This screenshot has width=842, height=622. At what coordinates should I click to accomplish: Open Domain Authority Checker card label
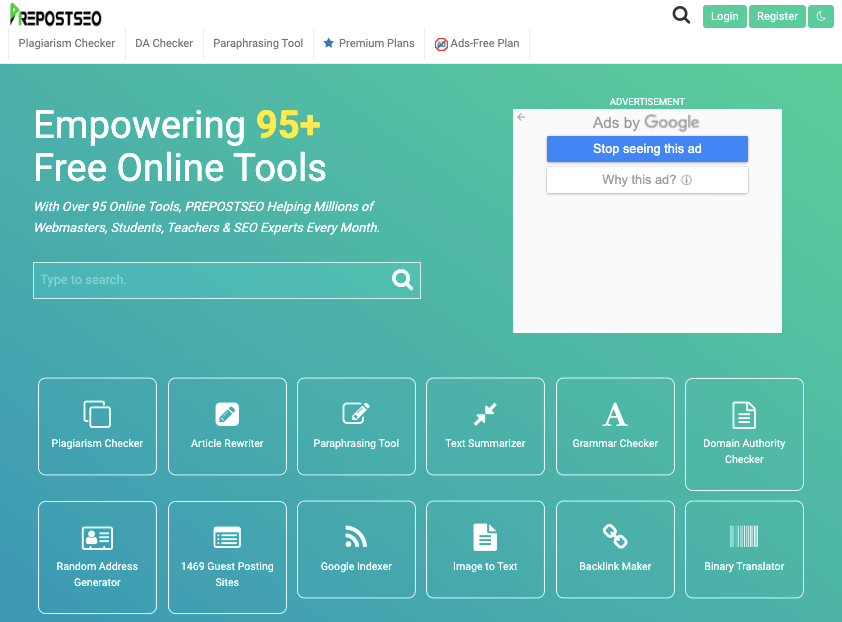tap(744, 451)
